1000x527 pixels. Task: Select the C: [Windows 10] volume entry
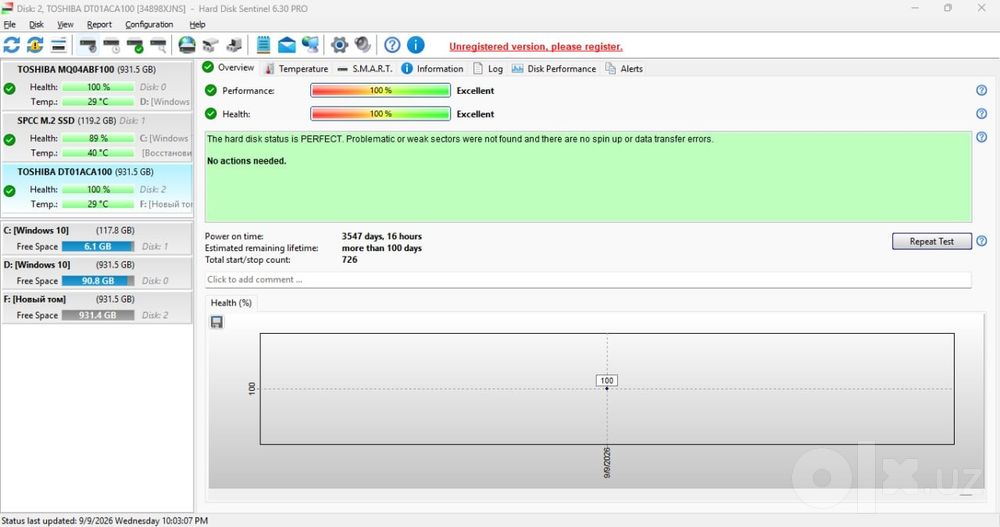(x=97, y=239)
